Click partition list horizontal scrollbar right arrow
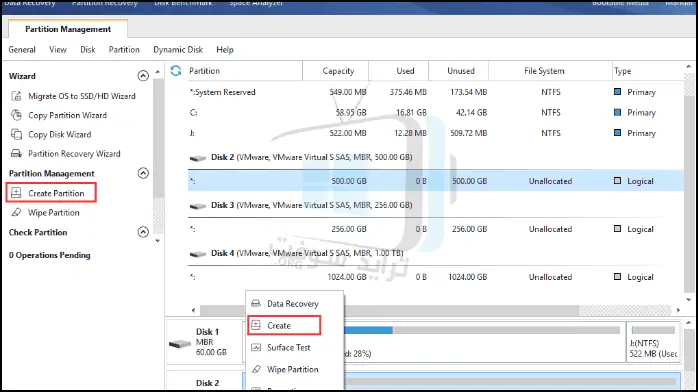The width and height of the screenshot is (698, 392). (x=678, y=310)
